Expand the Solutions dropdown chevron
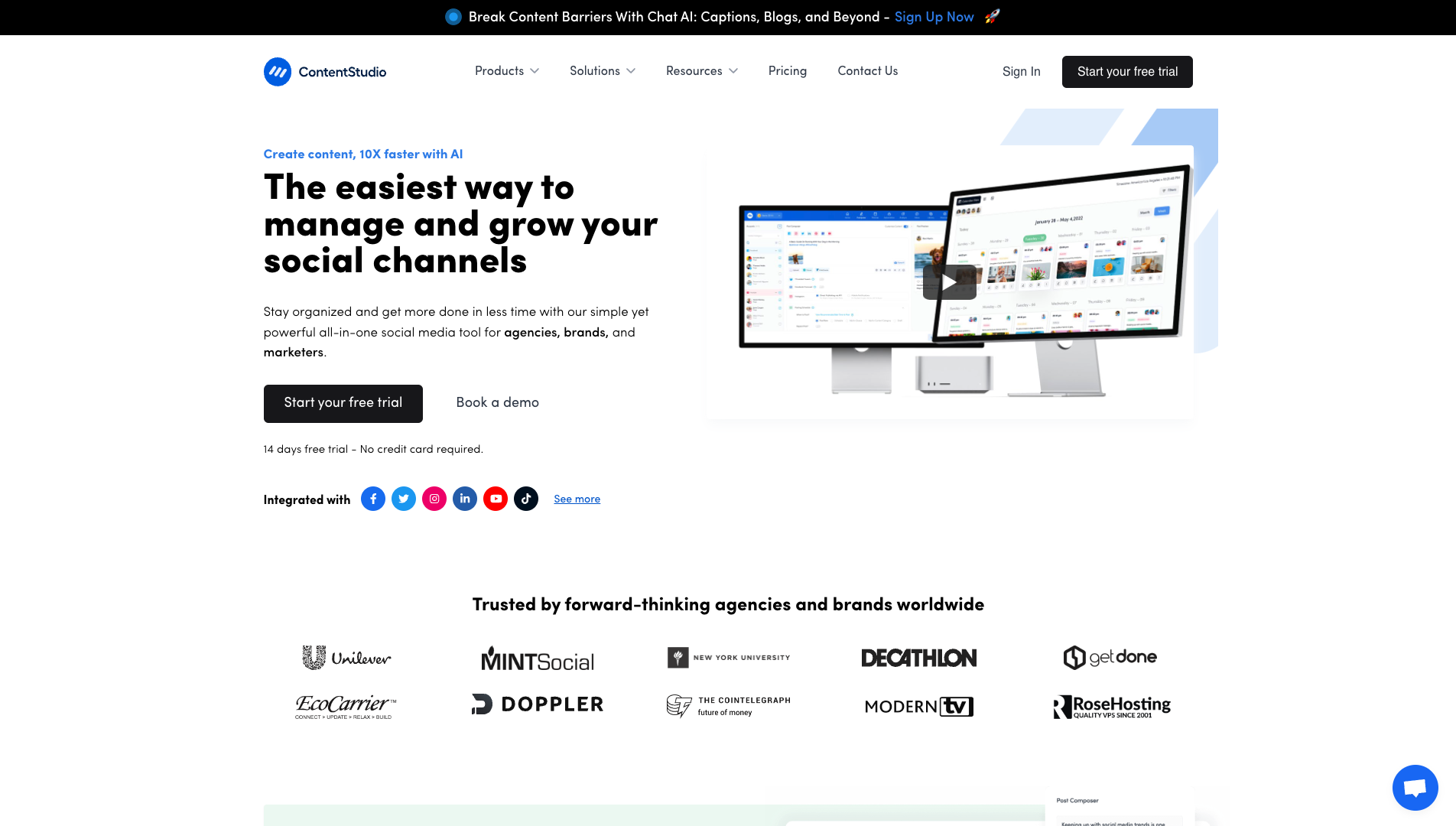The height and width of the screenshot is (826, 1456). click(631, 71)
